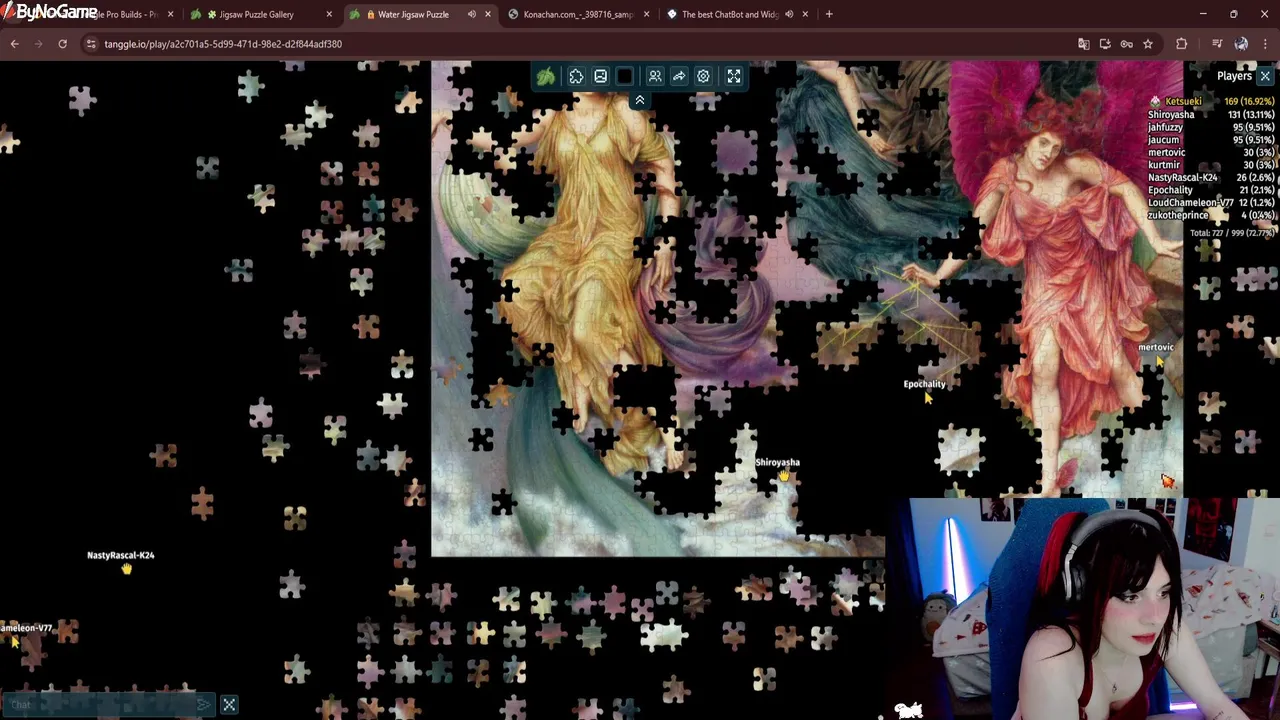Select player jahfuzzy in leaderboard

(1212, 127)
